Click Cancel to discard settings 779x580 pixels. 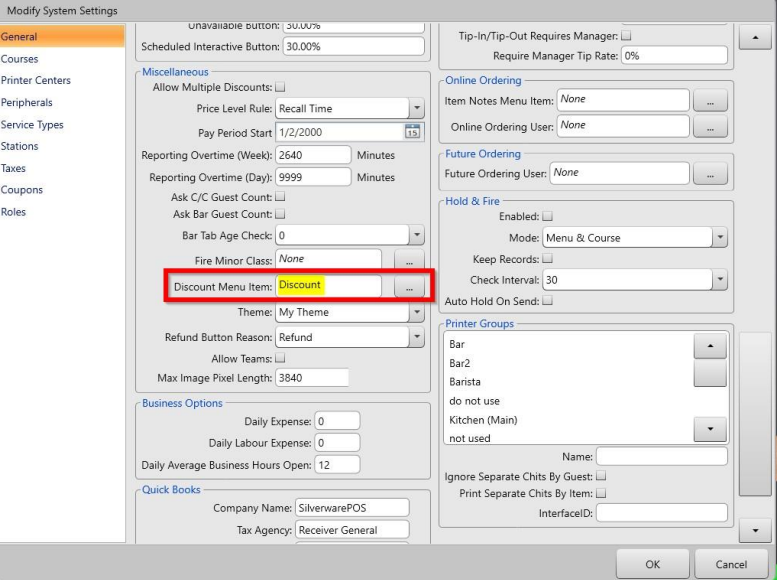[x=731, y=564]
